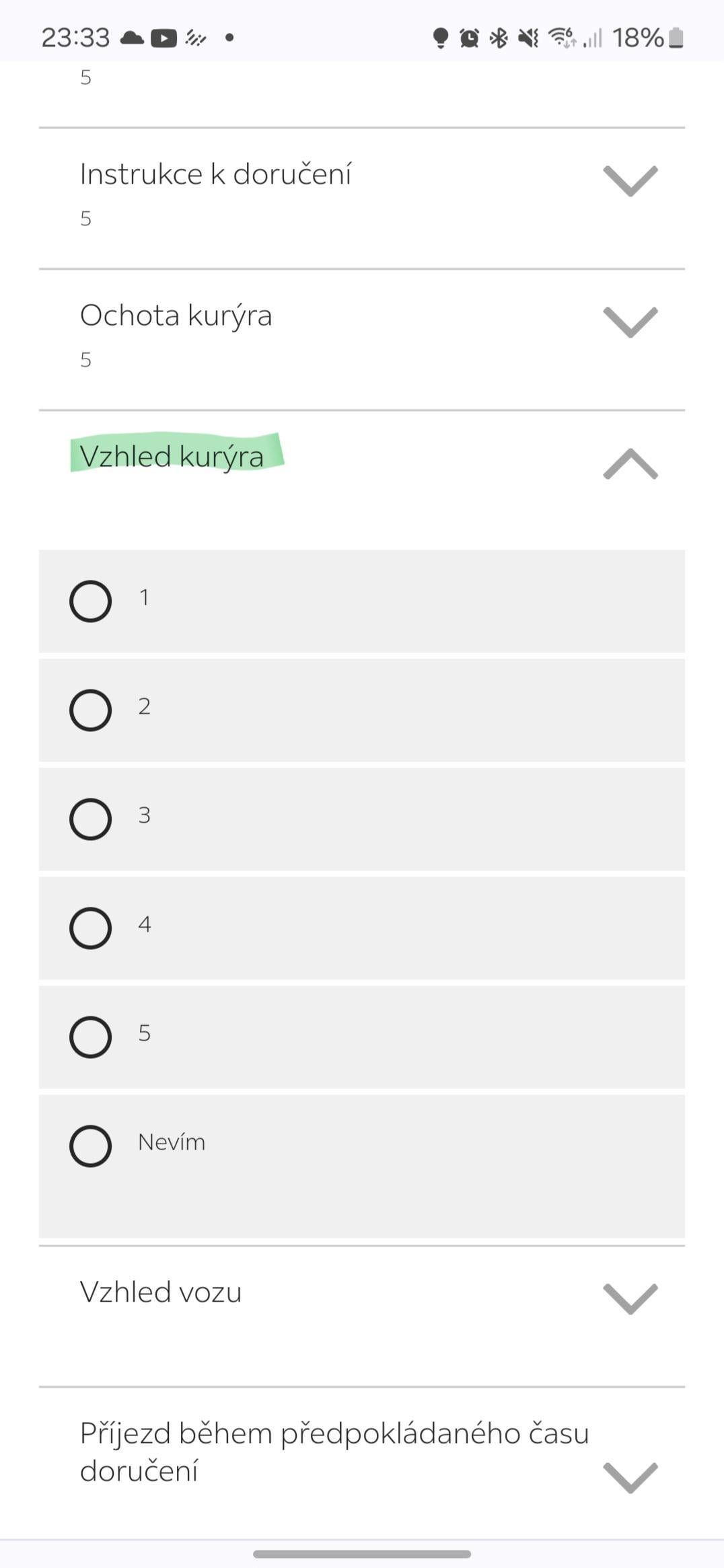The width and height of the screenshot is (724, 1568).
Task: Expand Instrukce k doručení chevron
Action: point(630,181)
